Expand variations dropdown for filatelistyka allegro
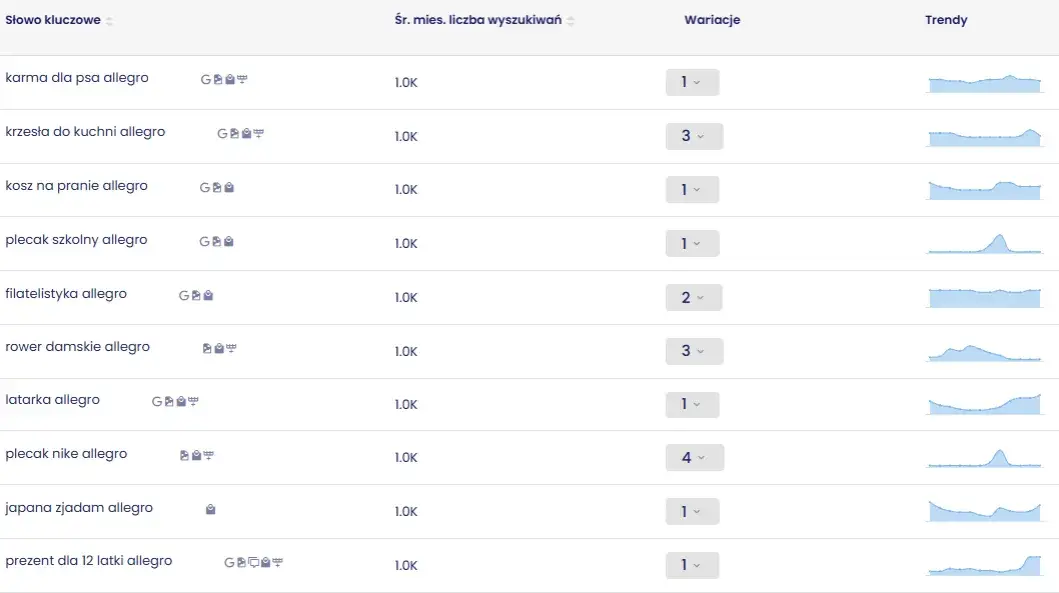The image size is (1059, 593). [x=694, y=298]
